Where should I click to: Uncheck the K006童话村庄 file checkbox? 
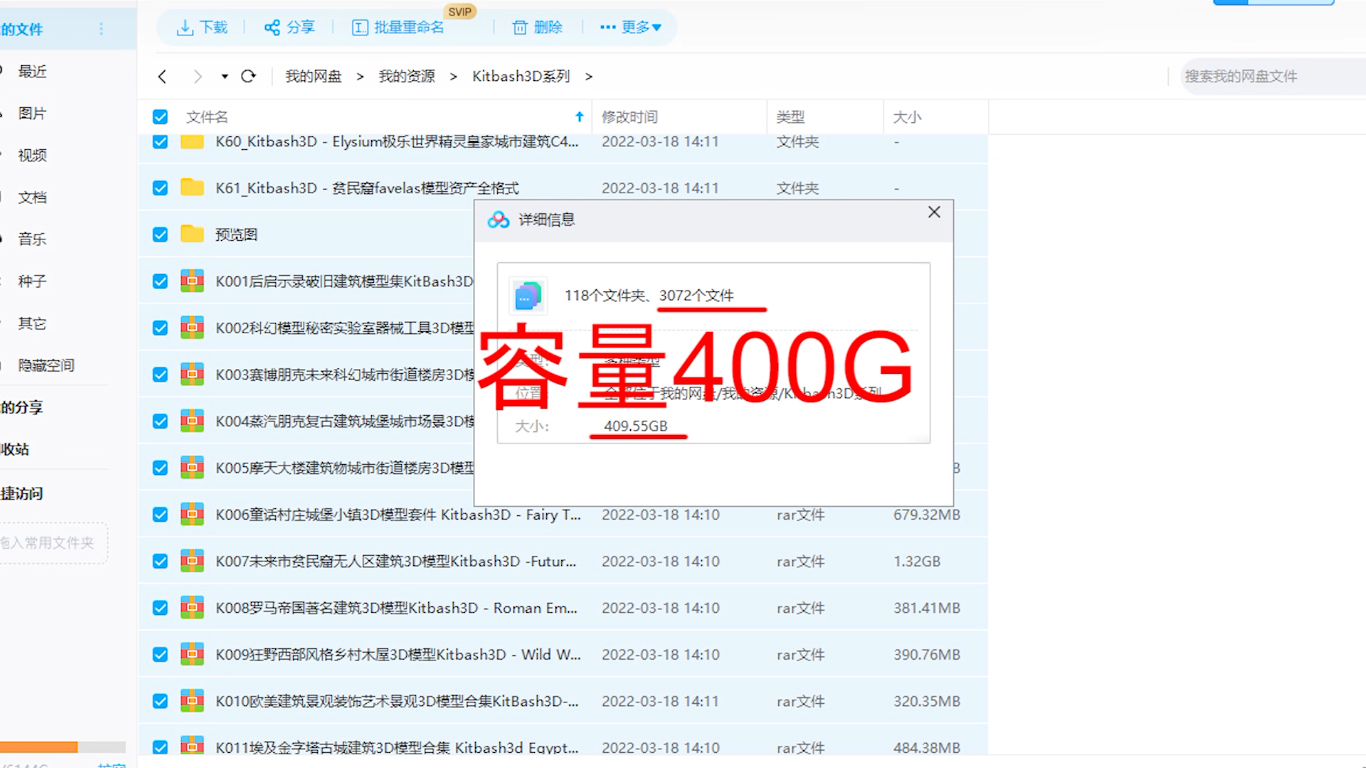(x=160, y=514)
